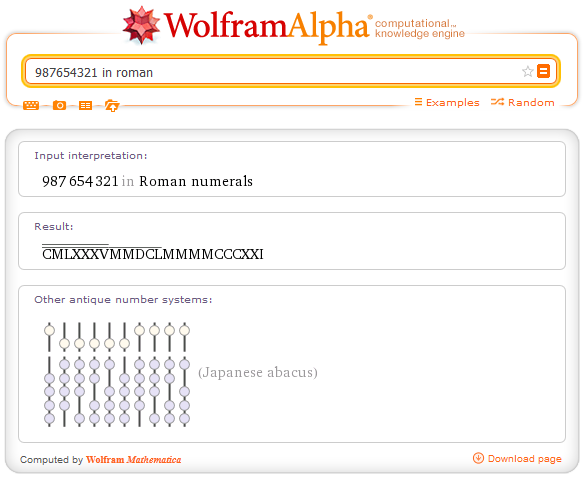Submit the query with the orange equals button
This screenshot has height=481, width=588.
click(543, 71)
